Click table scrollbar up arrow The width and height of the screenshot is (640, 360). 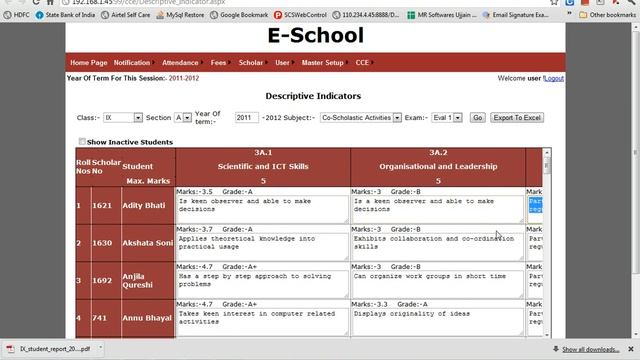(x=547, y=153)
